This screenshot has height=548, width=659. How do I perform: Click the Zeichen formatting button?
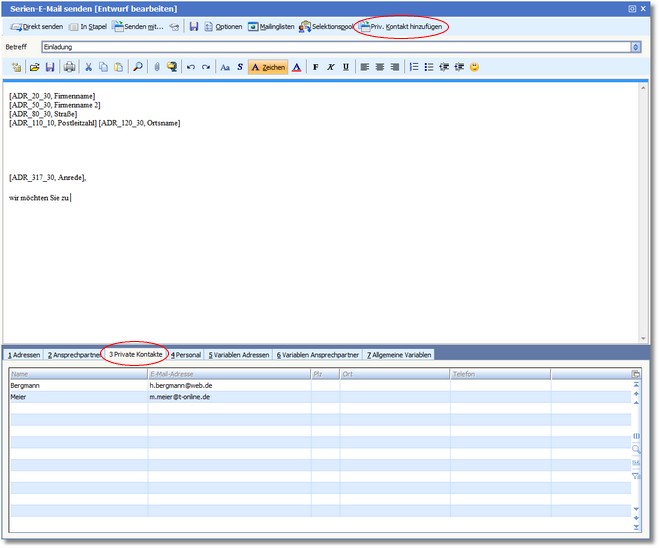click(x=267, y=67)
